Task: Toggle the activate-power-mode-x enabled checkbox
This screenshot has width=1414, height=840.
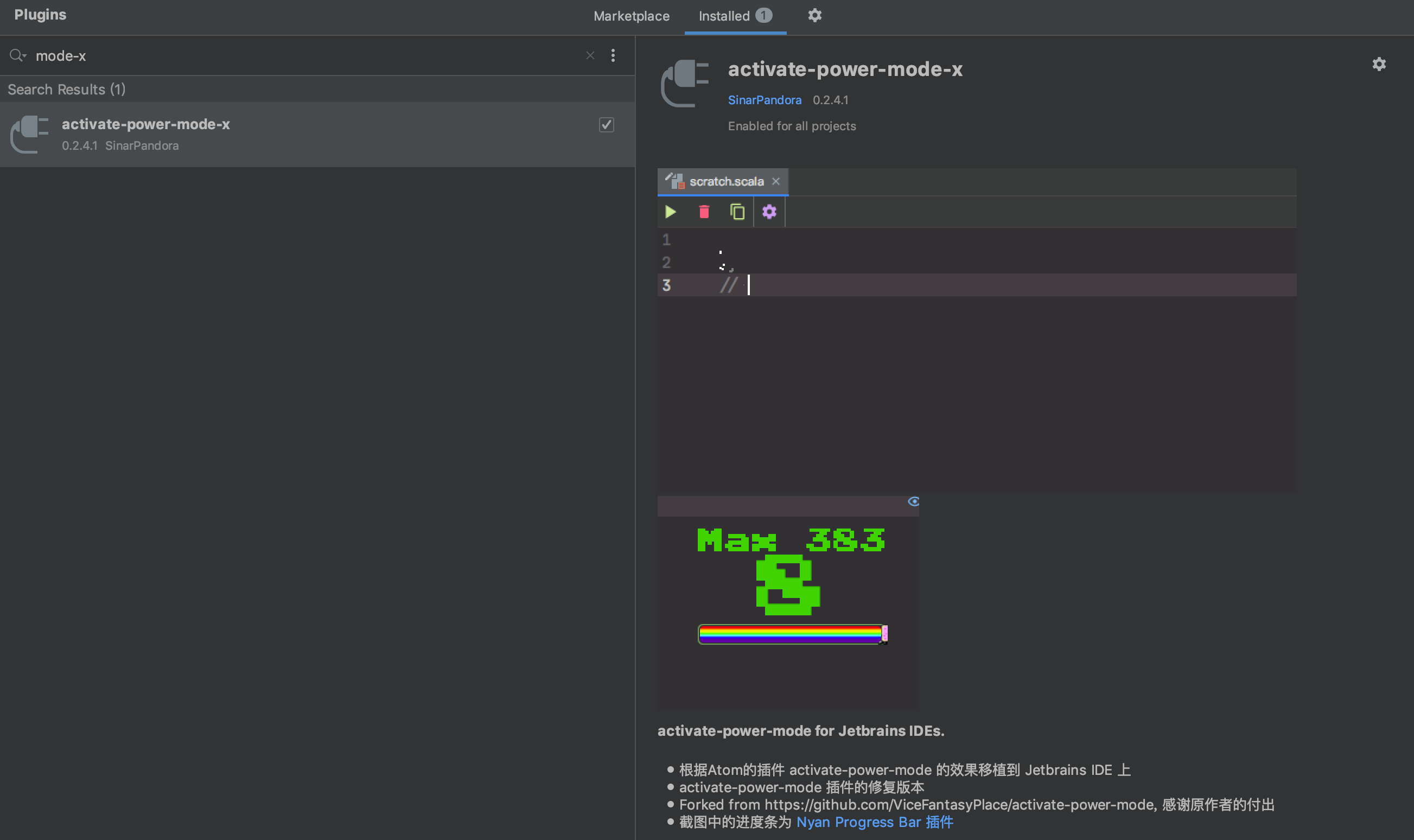Action: [x=607, y=124]
